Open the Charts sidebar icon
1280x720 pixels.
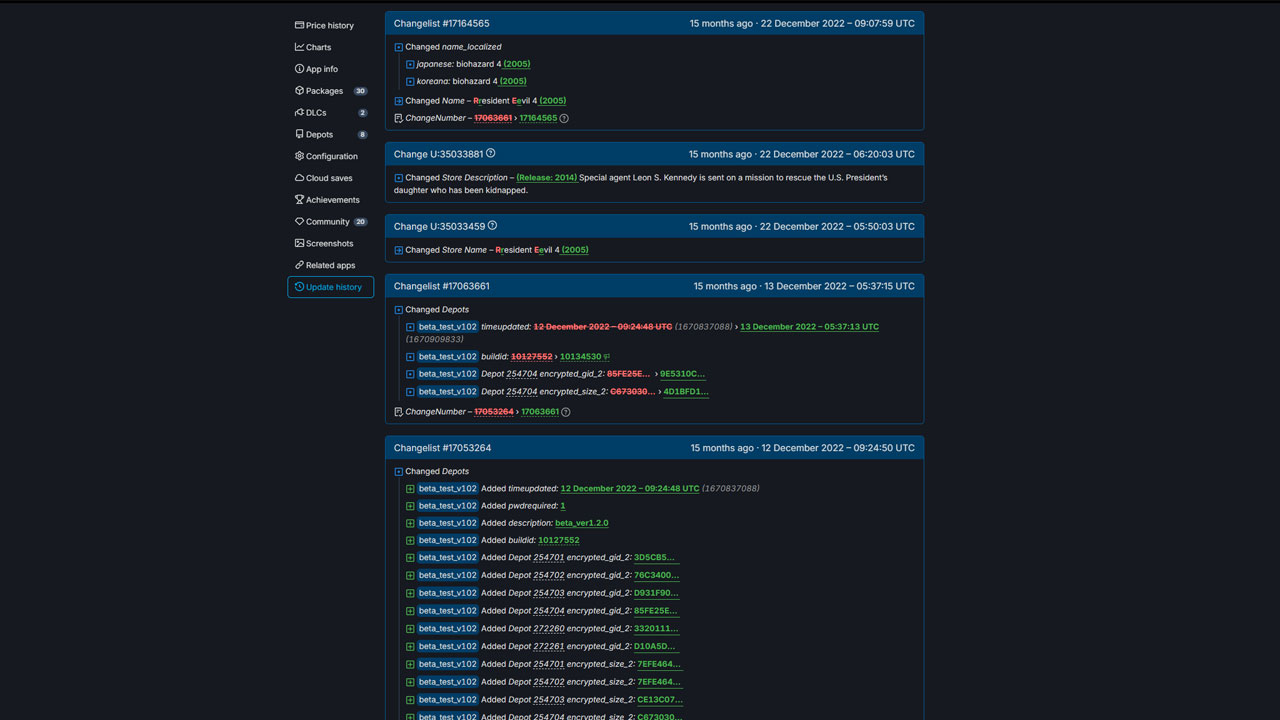coord(299,47)
